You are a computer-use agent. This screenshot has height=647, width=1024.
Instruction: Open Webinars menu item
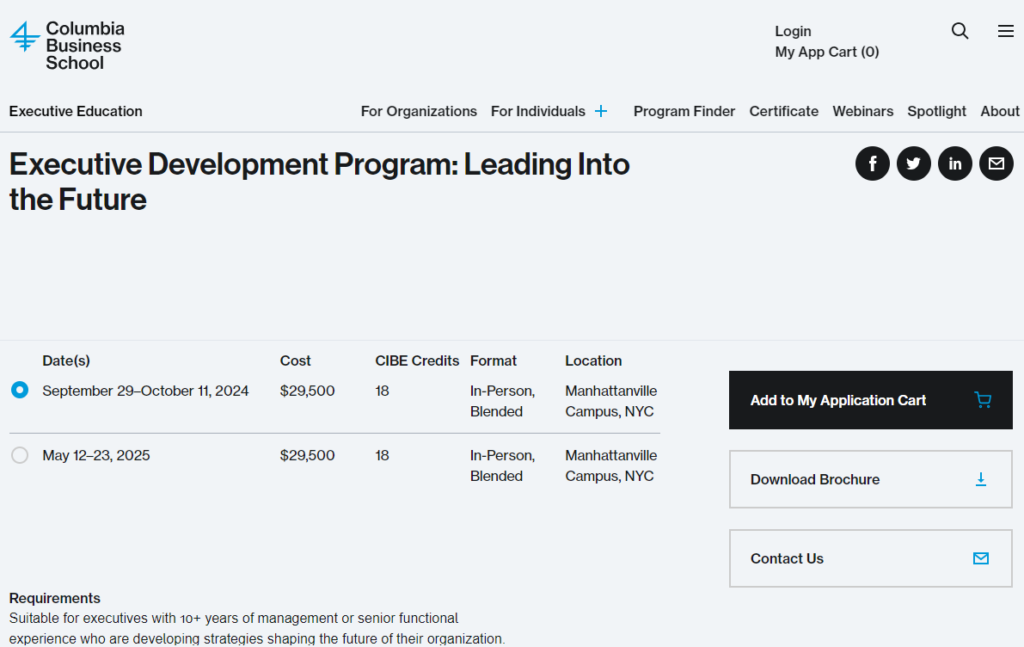click(863, 112)
